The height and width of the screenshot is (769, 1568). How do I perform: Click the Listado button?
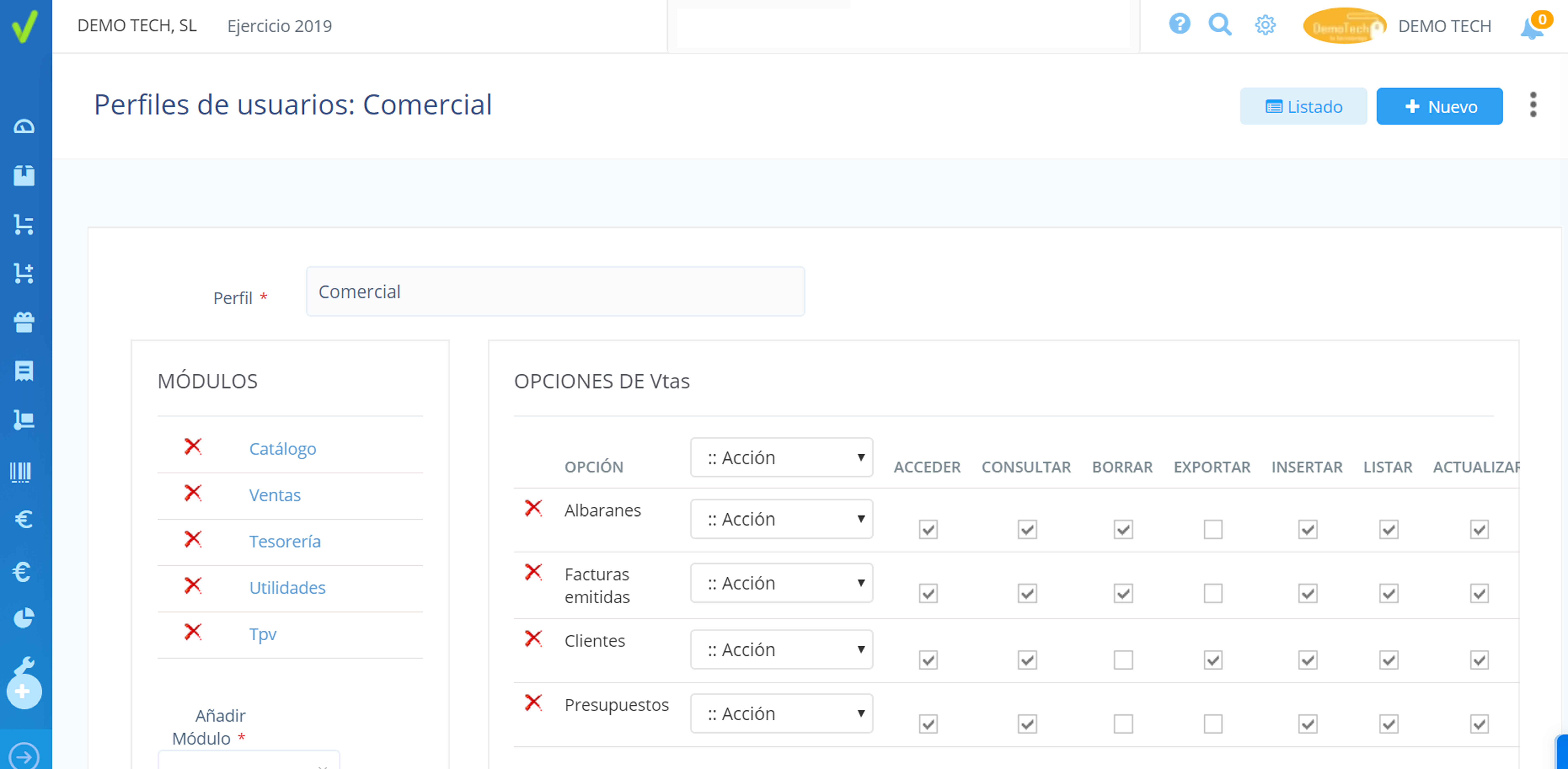1304,107
